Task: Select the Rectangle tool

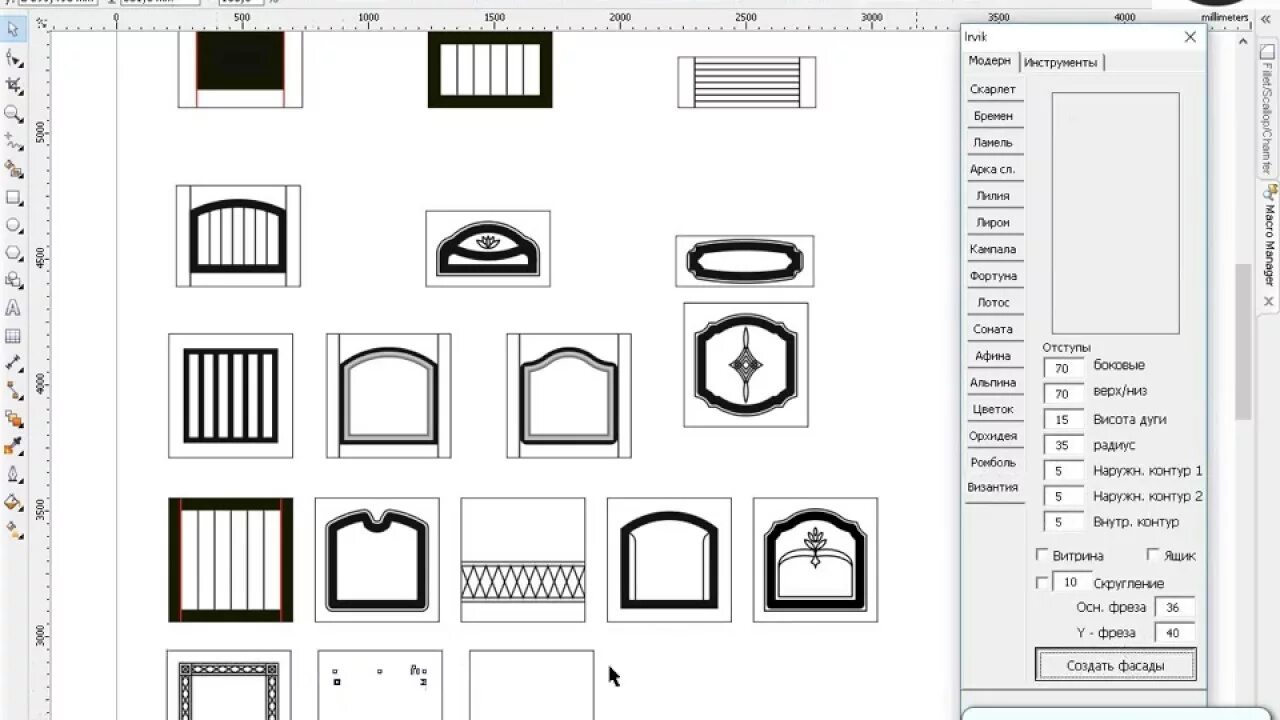Action: pyautogui.click(x=13, y=198)
